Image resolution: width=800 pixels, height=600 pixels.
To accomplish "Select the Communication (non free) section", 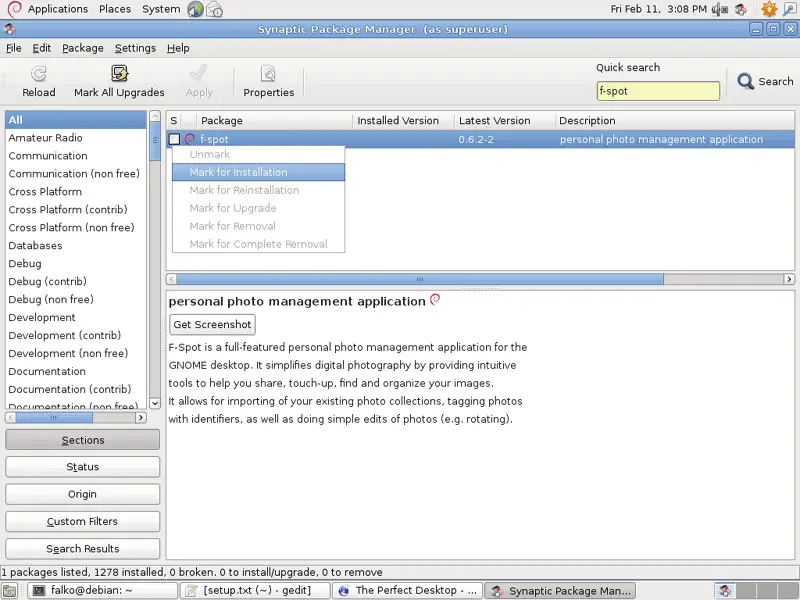I will point(76,173).
